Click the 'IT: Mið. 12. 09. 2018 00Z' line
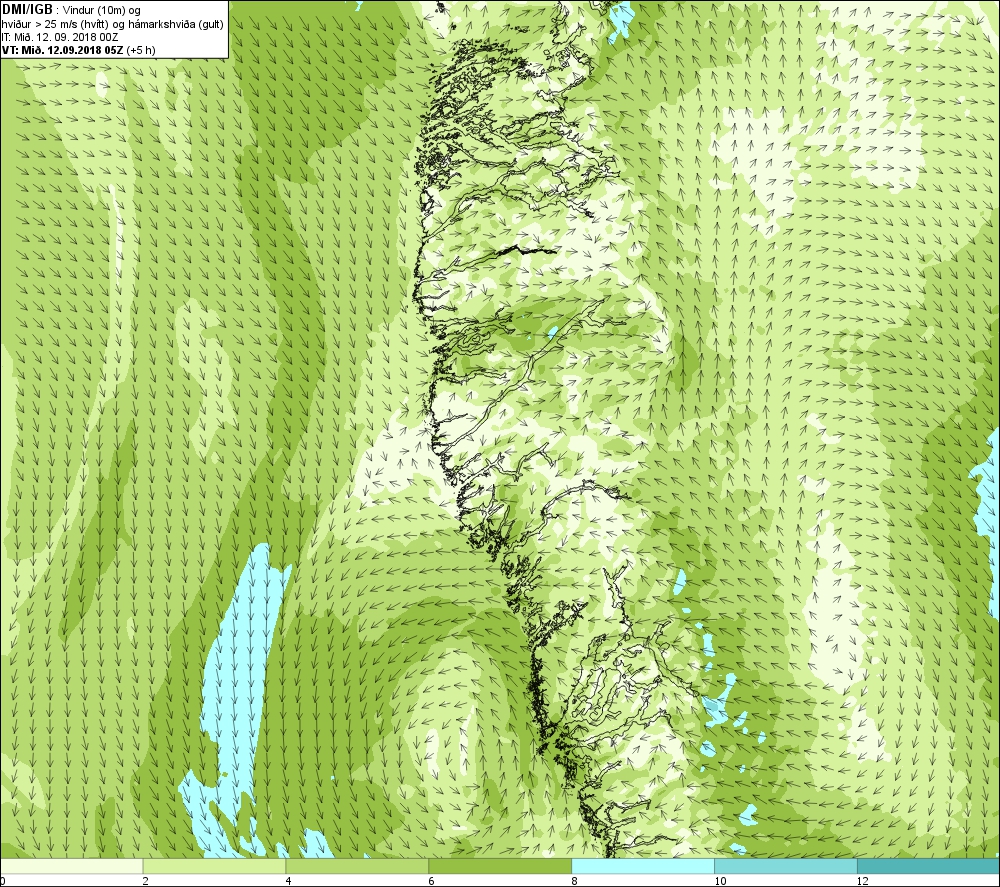Image resolution: width=1000 pixels, height=887 pixels. pos(59,37)
